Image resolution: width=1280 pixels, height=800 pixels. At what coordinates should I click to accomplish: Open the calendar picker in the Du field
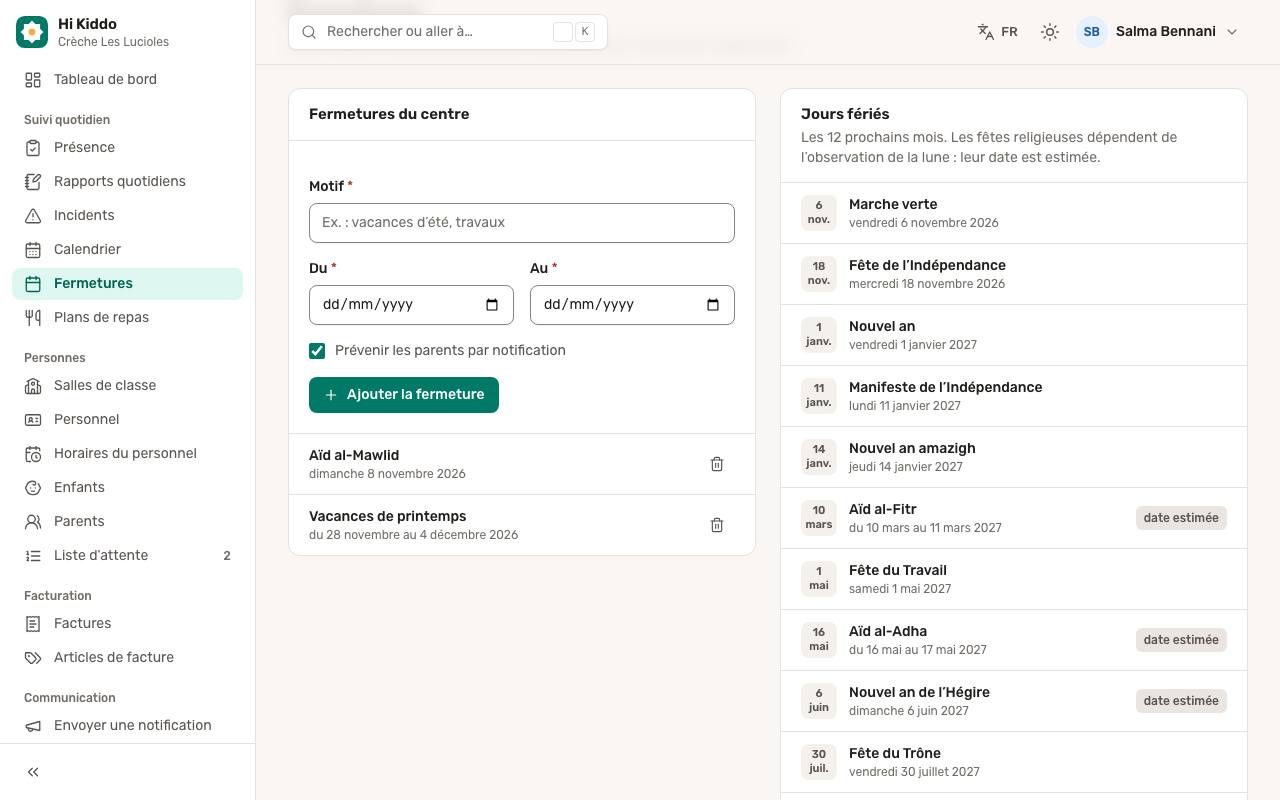(492, 305)
